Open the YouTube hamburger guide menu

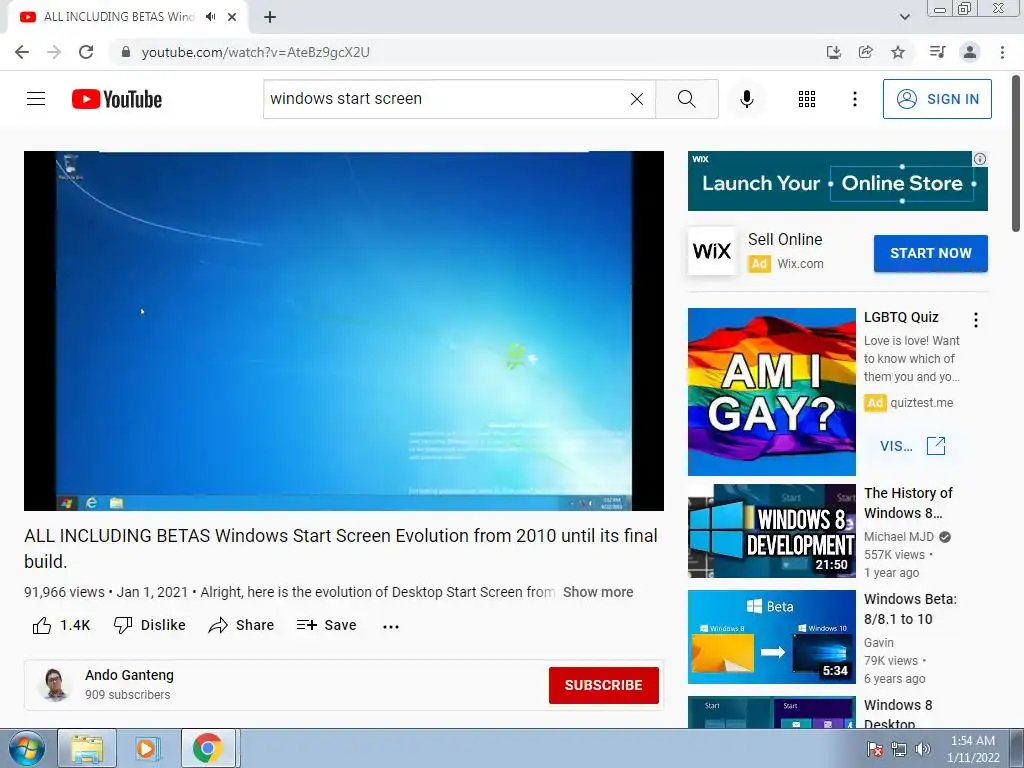click(x=36, y=99)
